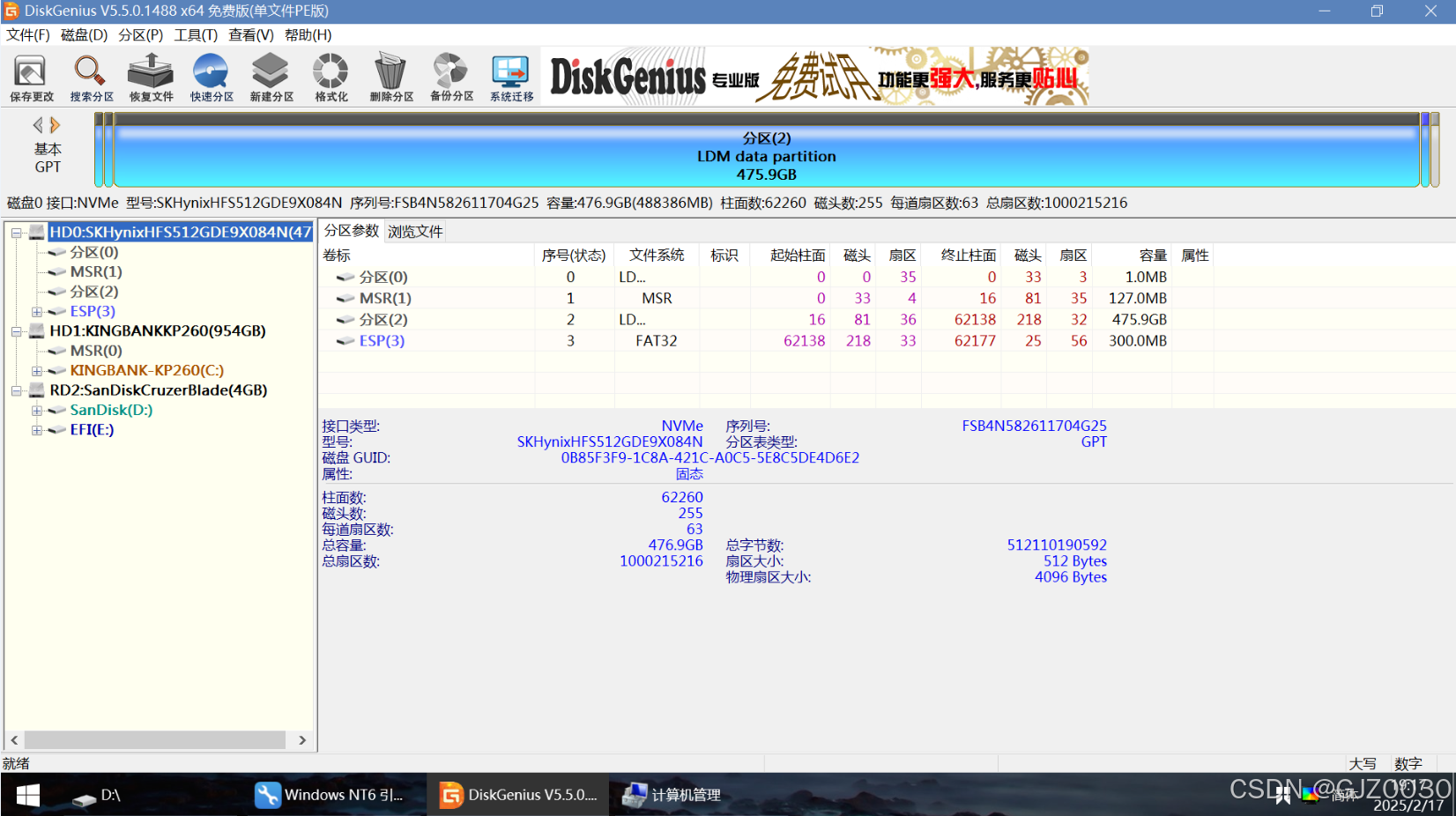Select HD1:KINGBANKKP260(954GB) disk

[158, 330]
